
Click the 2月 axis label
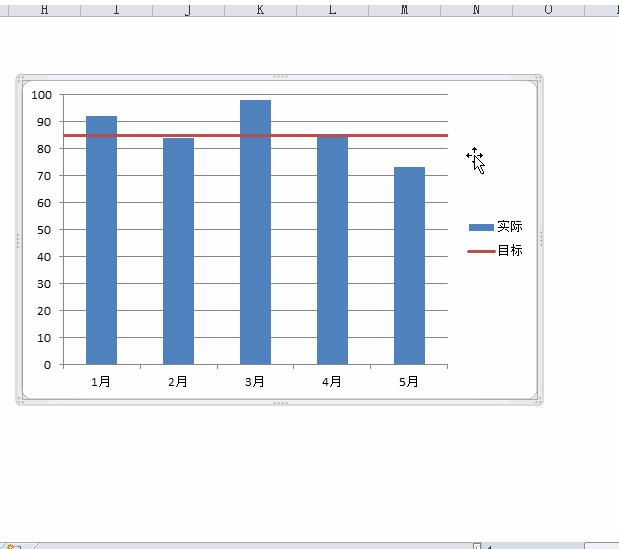tap(178, 382)
